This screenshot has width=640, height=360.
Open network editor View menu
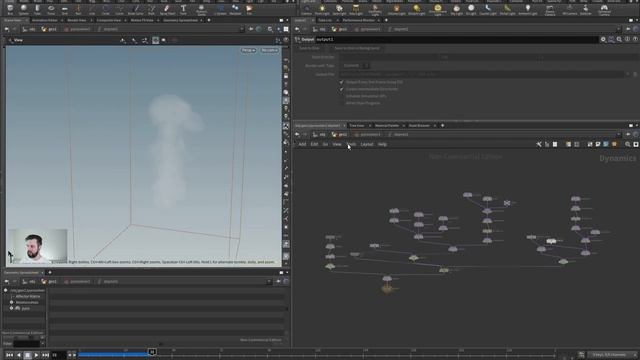point(337,144)
